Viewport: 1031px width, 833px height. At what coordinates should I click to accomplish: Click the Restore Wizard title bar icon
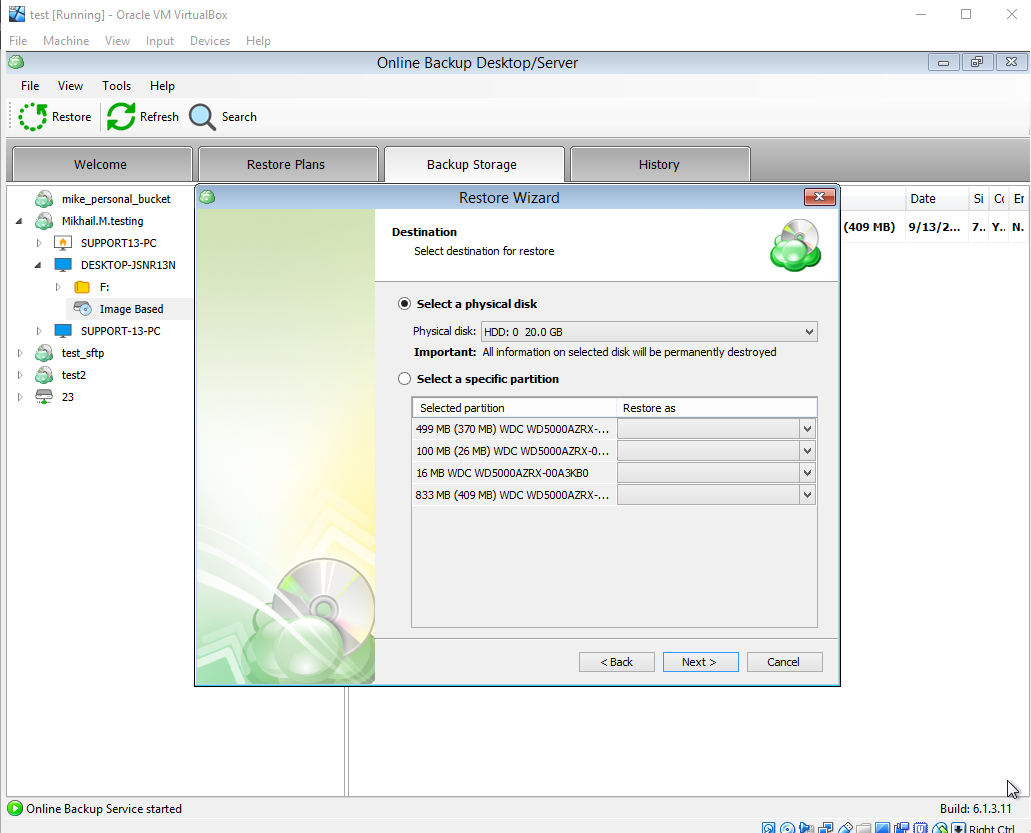coord(207,197)
